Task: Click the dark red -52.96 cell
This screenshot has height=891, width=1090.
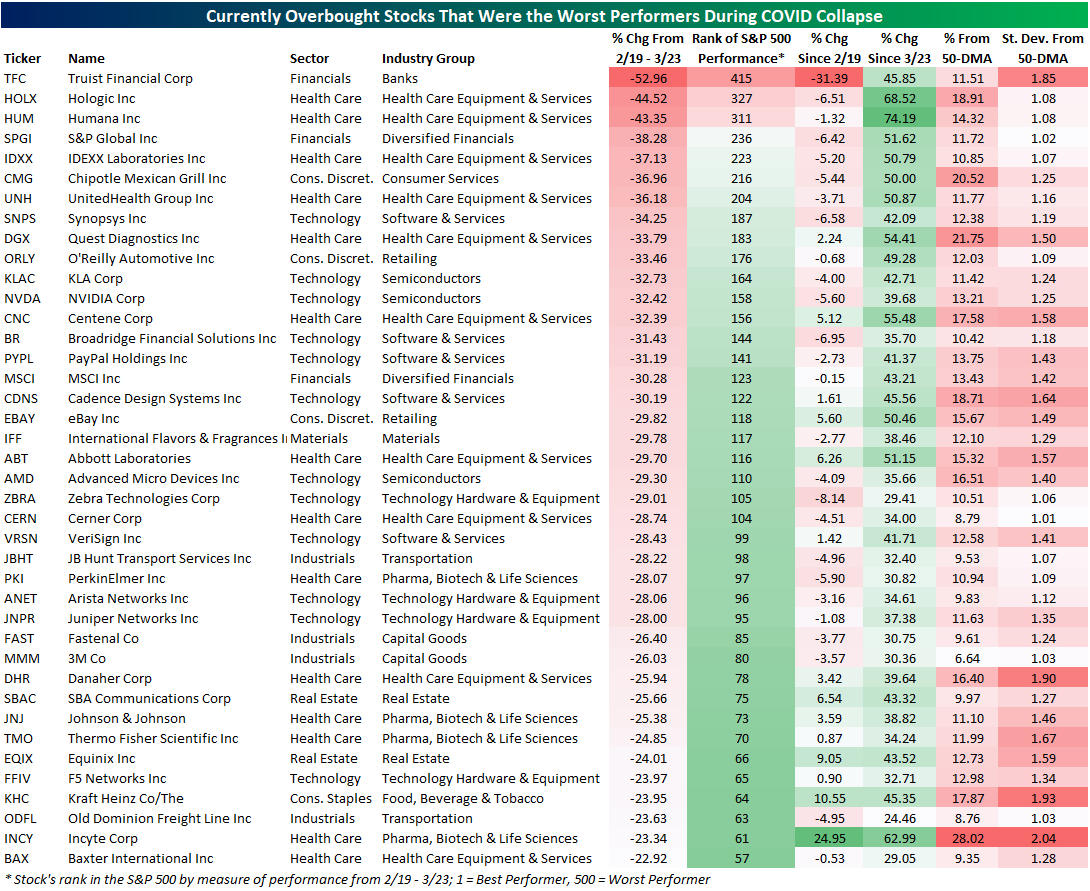Action: pyautogui.click(x=648, y=78)
